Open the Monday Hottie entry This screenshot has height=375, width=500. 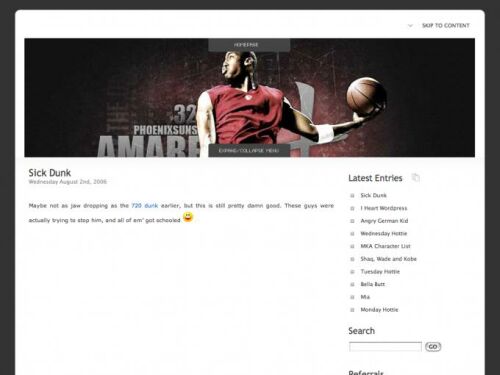click(379, 310)
